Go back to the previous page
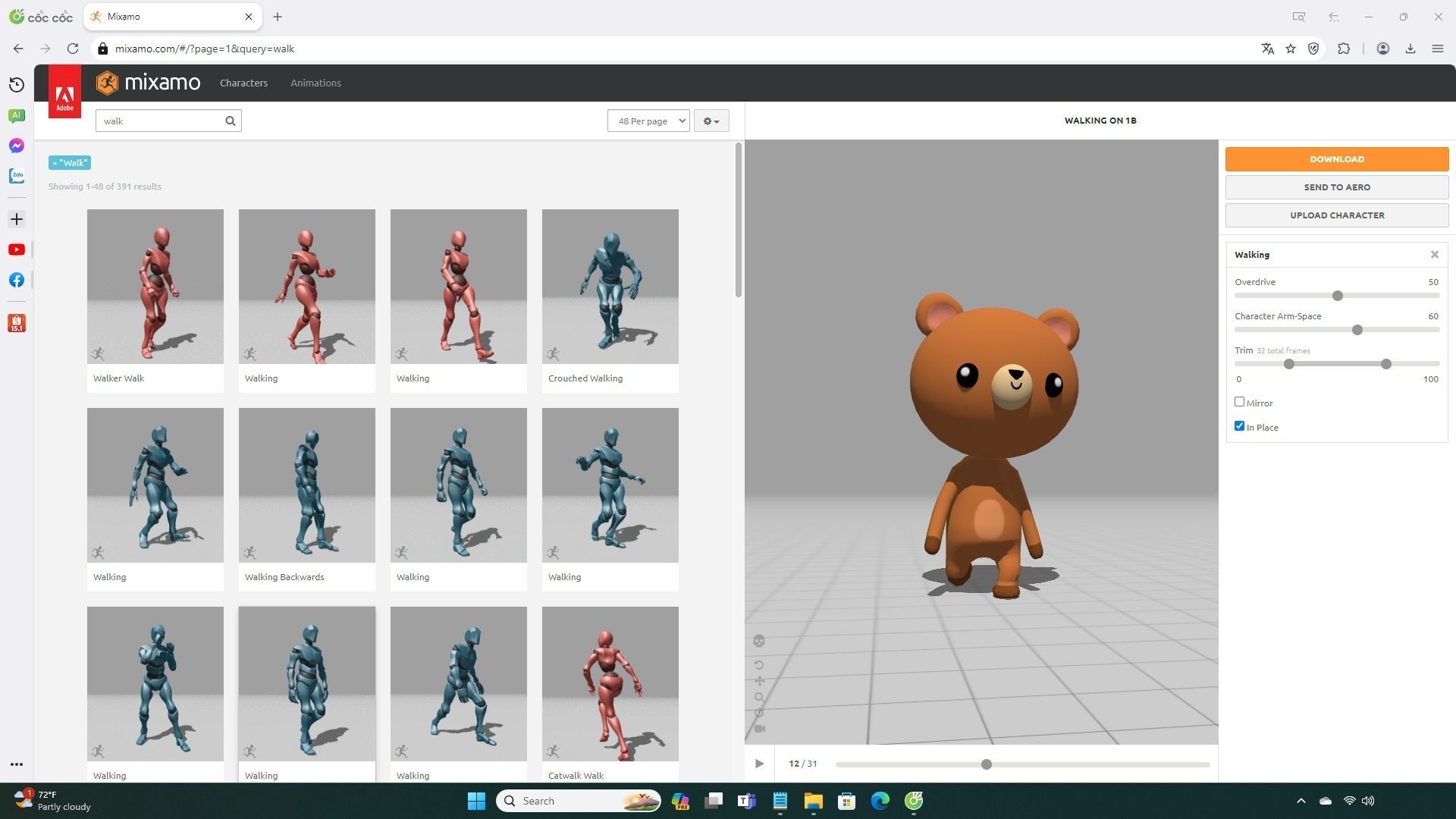Viewport: 1456px width, 819px height. pos(18,49)
